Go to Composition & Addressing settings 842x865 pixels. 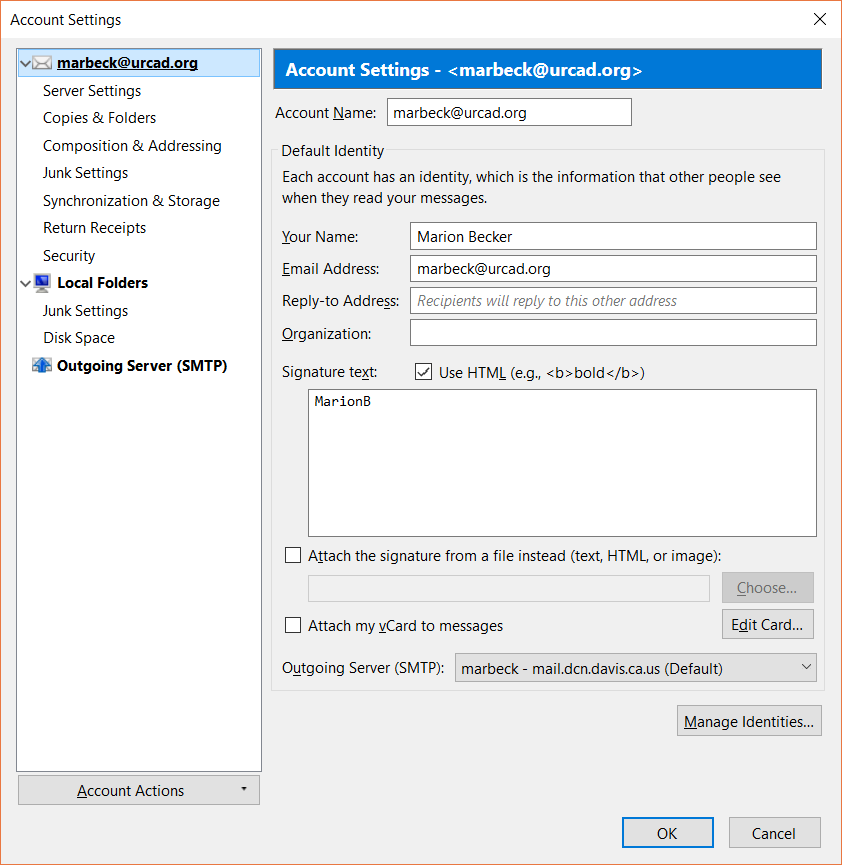[132, 146]
